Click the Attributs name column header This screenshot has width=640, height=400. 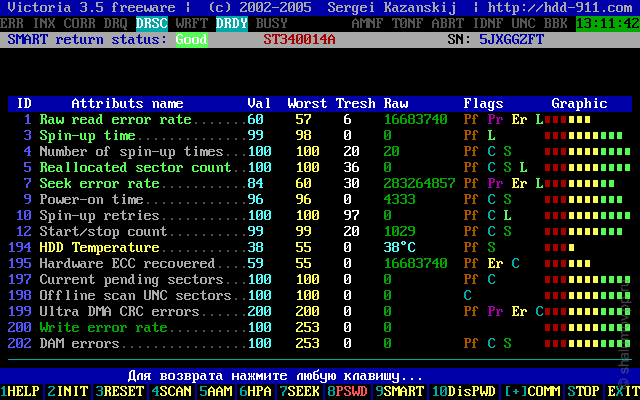[x=128, y=104]
